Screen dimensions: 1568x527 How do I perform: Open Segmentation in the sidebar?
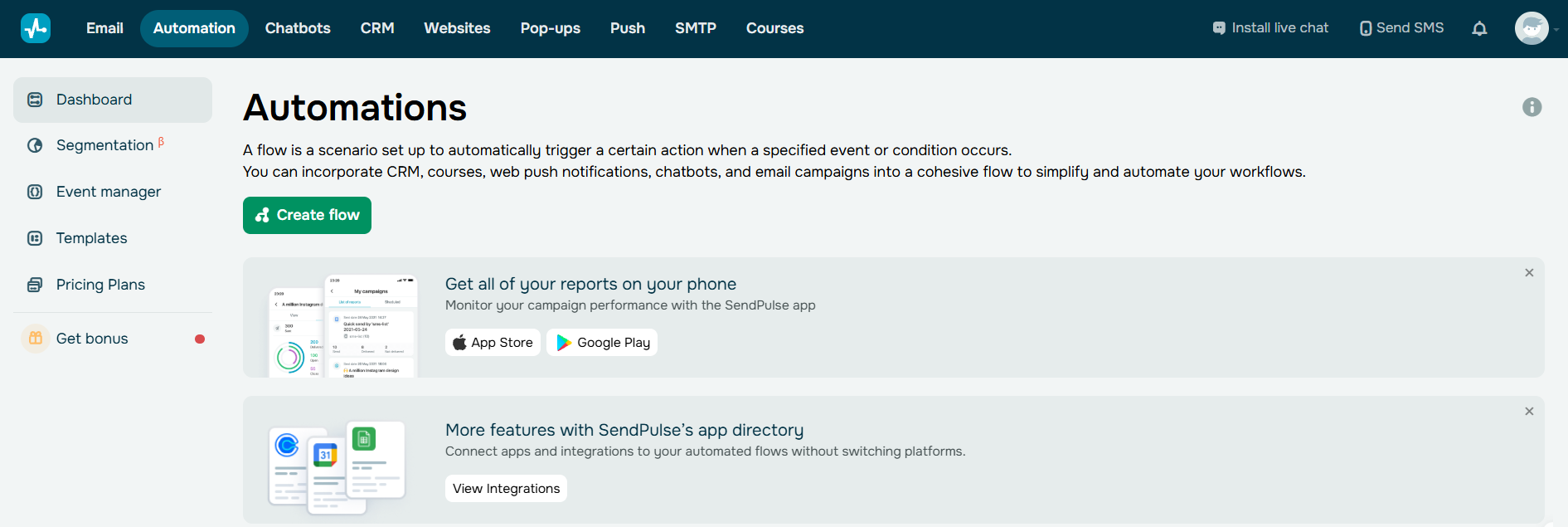tap(113, 145)
